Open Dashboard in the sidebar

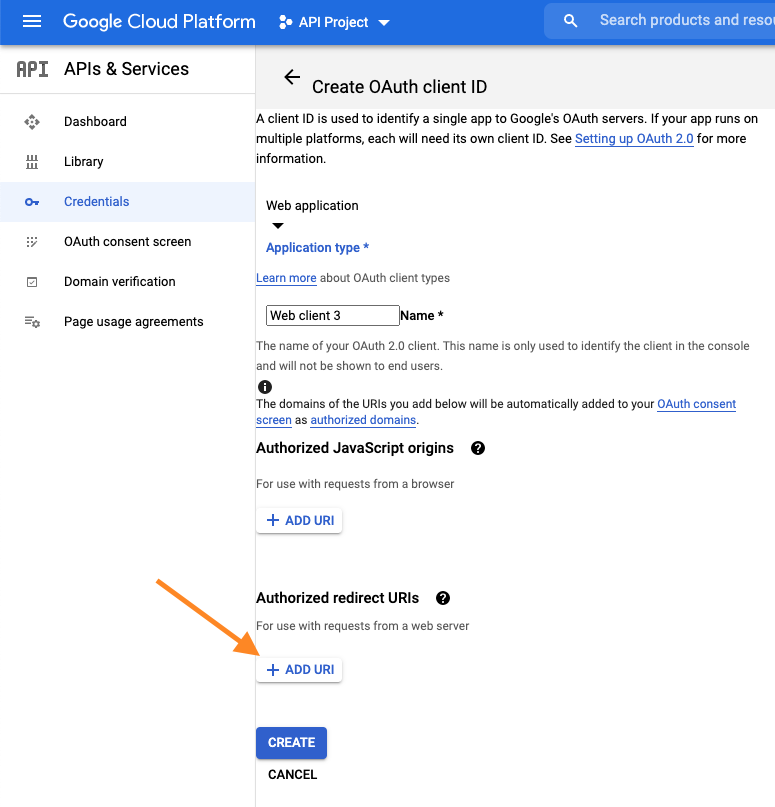[128, 121]
